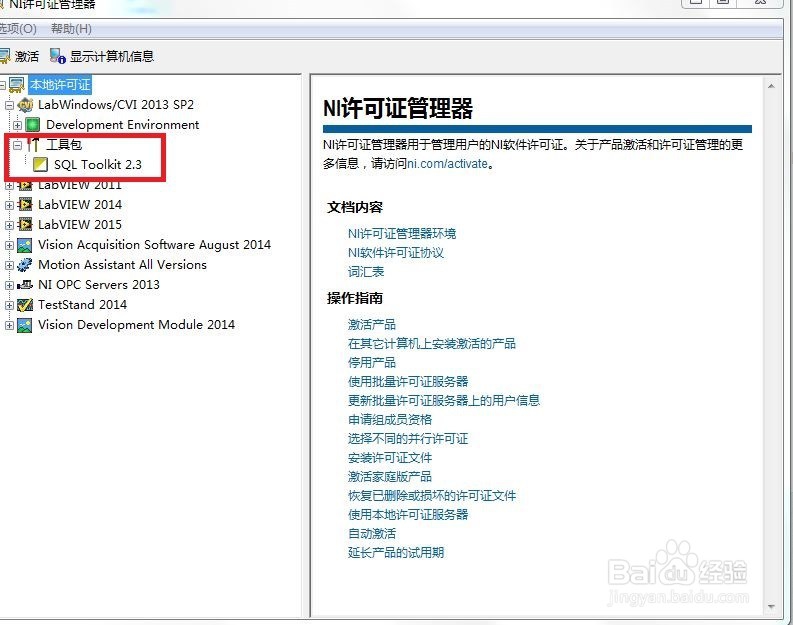This screenshot has height=625, width=793.
Task: Click the 激活 toolbar icon
Action: click(x=4, y=56)
